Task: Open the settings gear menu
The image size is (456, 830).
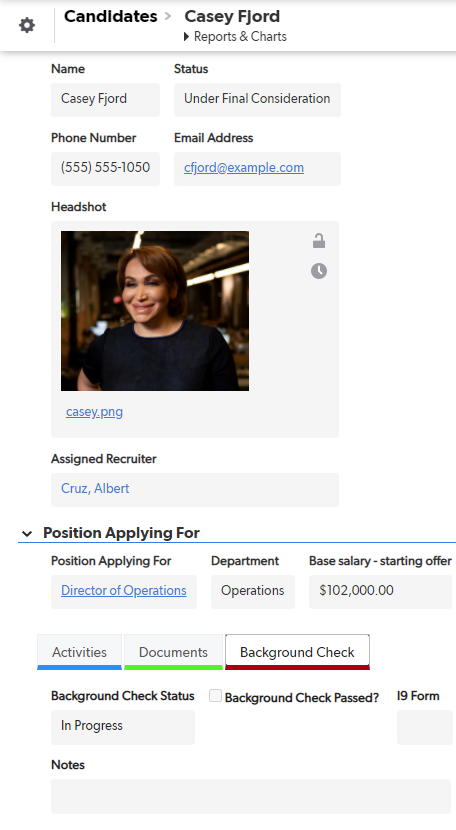Action: [27, 25]
